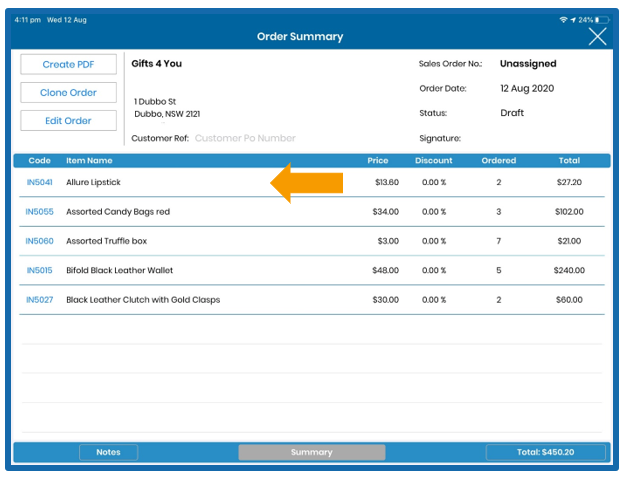Click the Customer Po Number field
The height and width of the screenshot is (479, 628).
(245, 138)
